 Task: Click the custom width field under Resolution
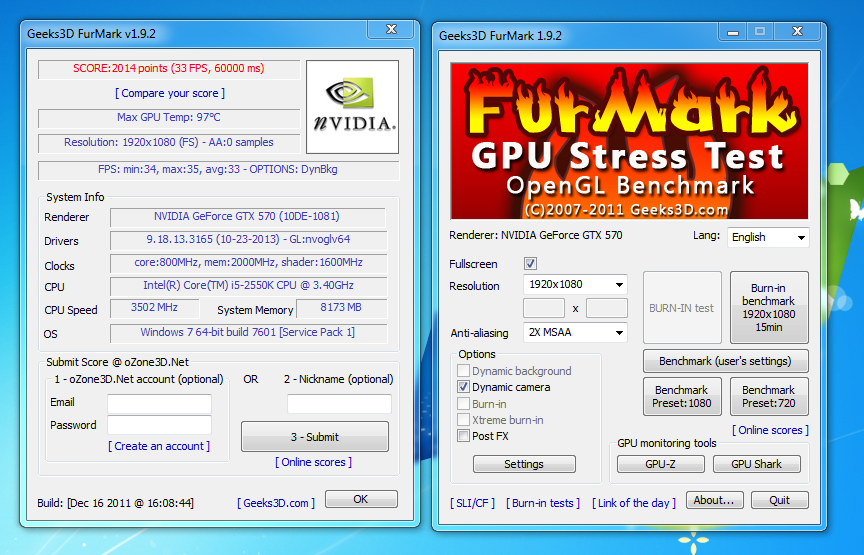pos(544,308)
